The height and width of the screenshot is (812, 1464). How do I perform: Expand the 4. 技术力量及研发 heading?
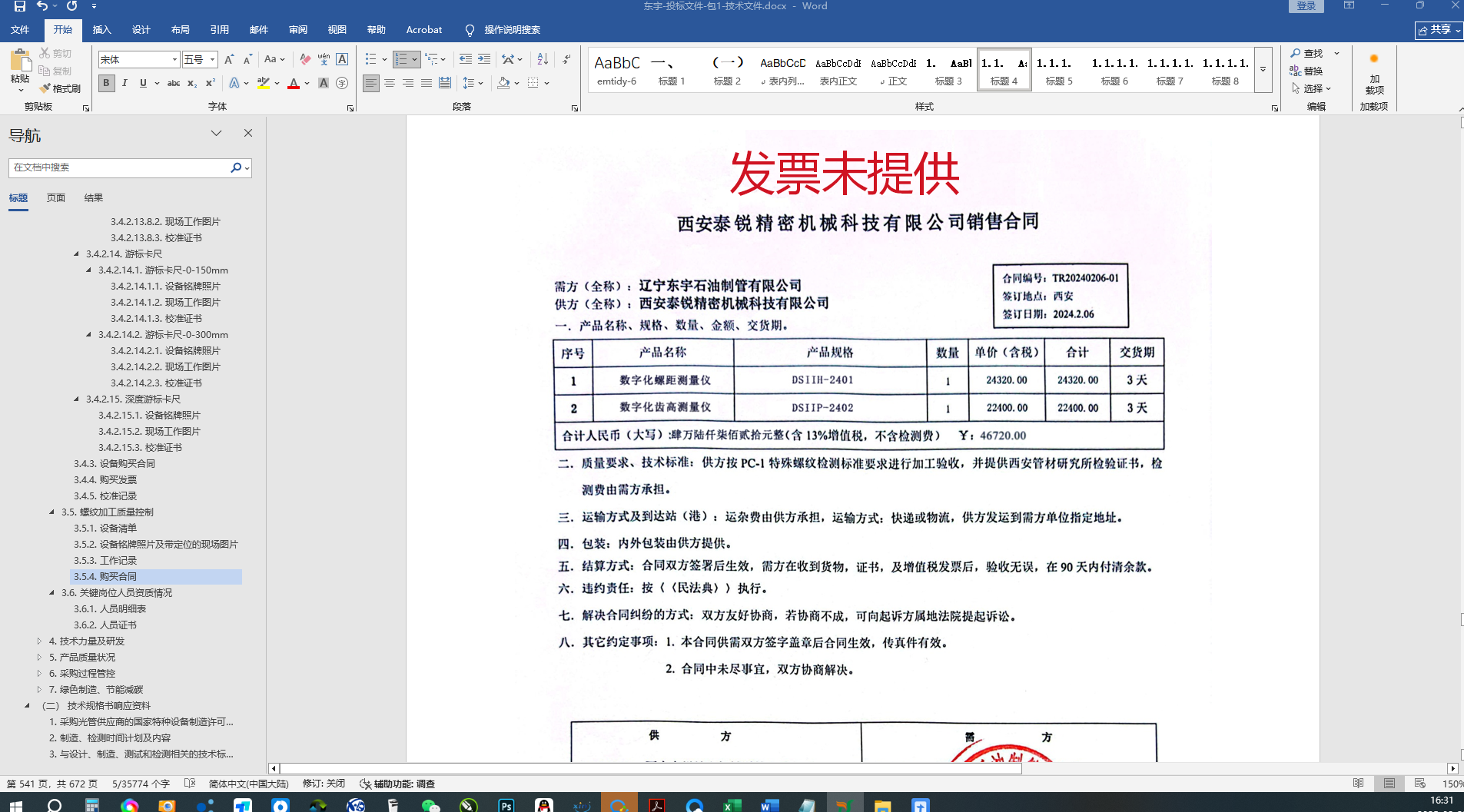(x=39, y=641)
